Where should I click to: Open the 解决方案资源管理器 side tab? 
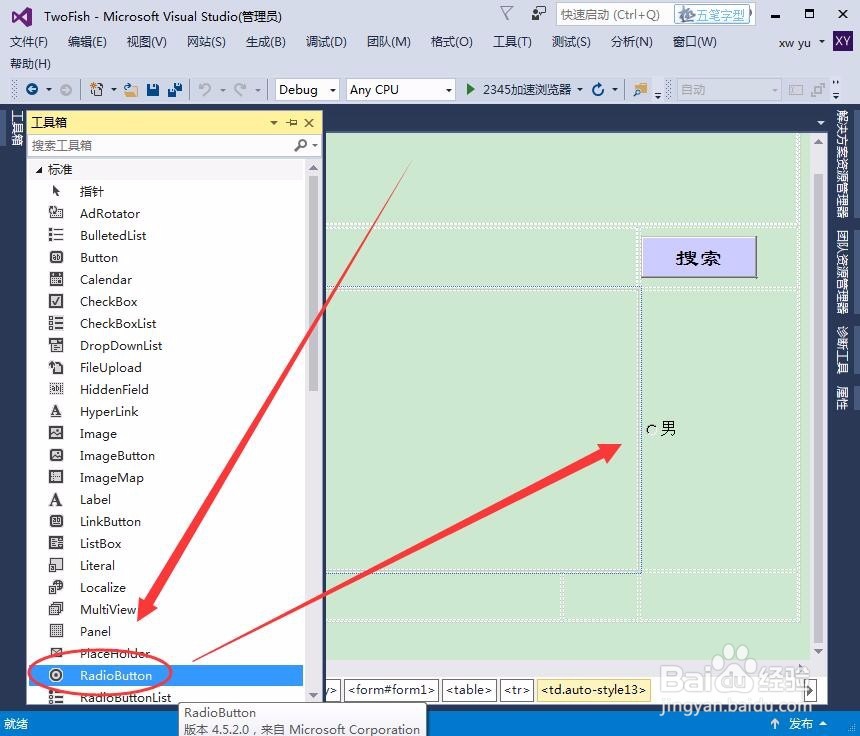(842, 164)
